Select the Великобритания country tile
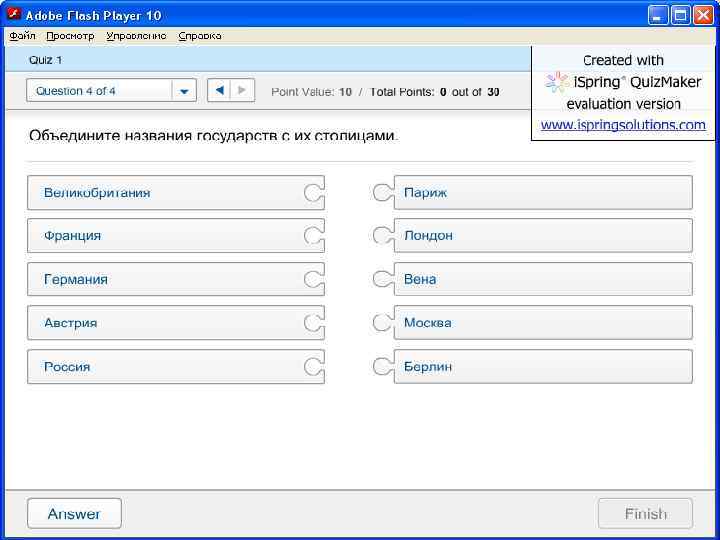The width and height of the screenshot is (720, 540). pos(176,192)
